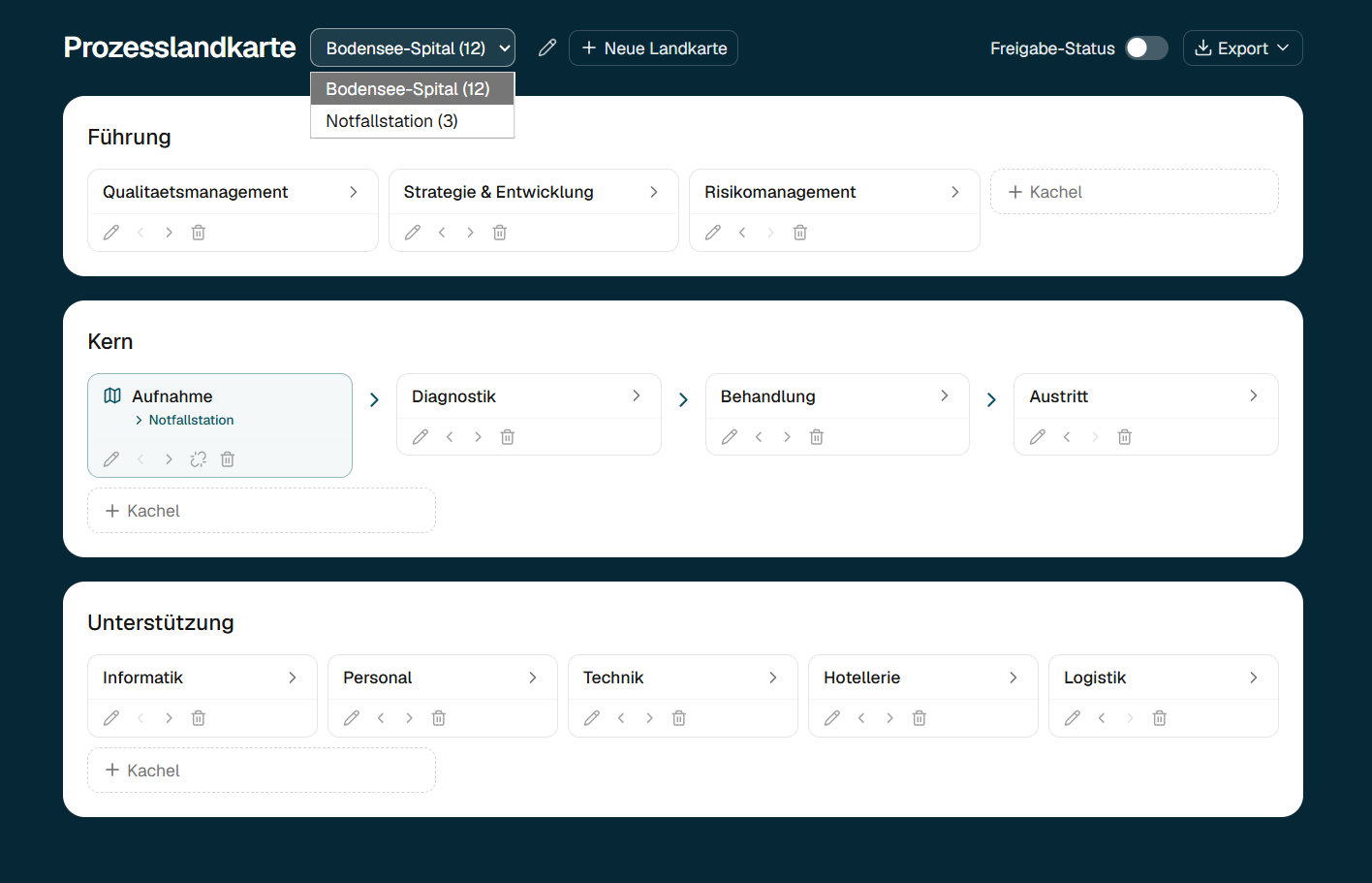Screen dimensions: 1372x883
Task: Expand the Risikomanagement tile chevron
Action: [954, 192]
